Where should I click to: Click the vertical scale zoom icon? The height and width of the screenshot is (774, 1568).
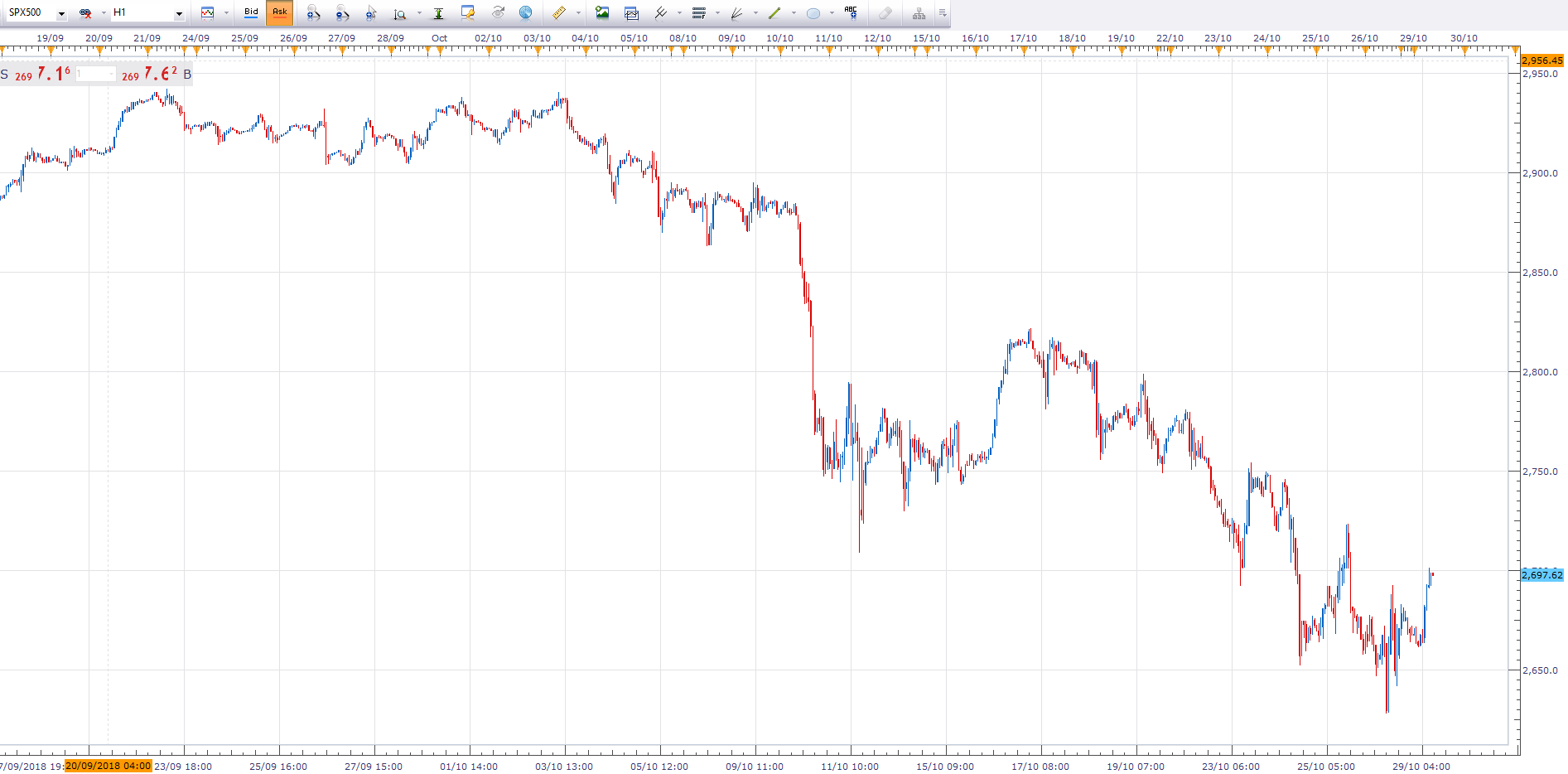click(x=400, y=13)
